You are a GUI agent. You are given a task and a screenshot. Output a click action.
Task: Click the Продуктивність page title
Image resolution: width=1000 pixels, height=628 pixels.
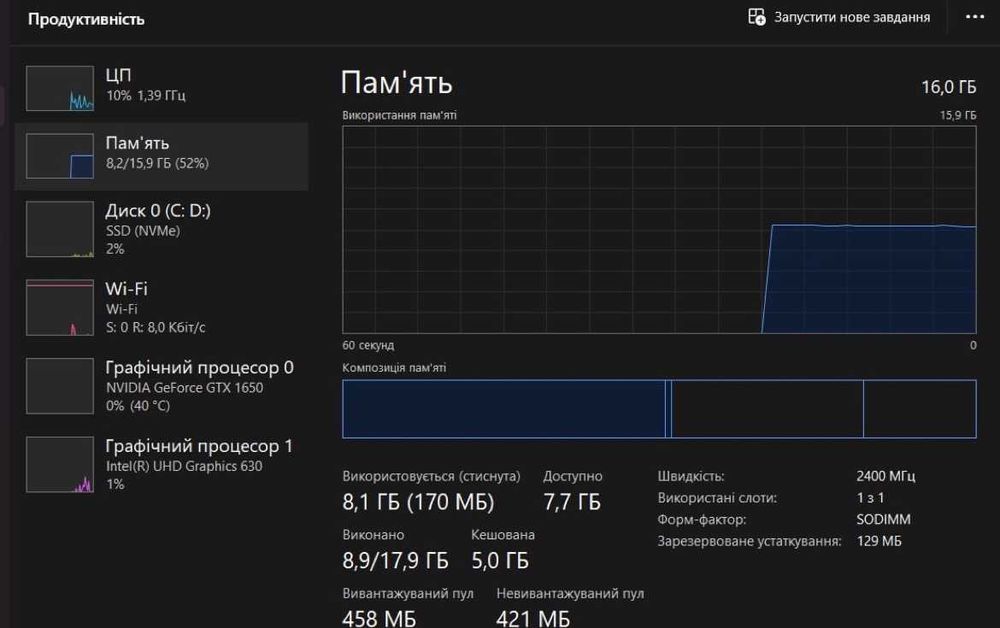coord(86,19)
